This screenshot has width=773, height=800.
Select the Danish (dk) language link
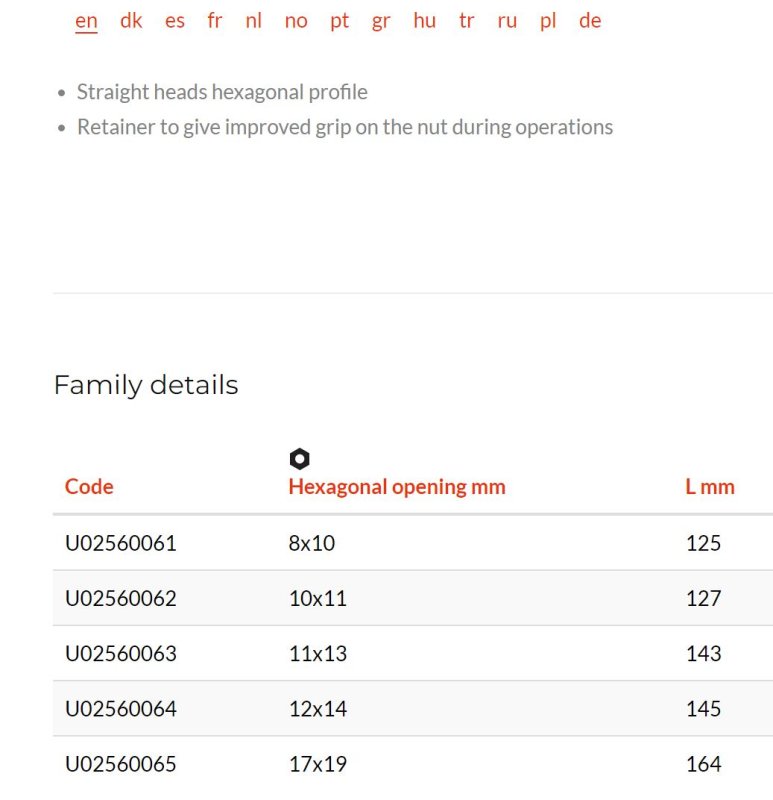tap(131, 21)
